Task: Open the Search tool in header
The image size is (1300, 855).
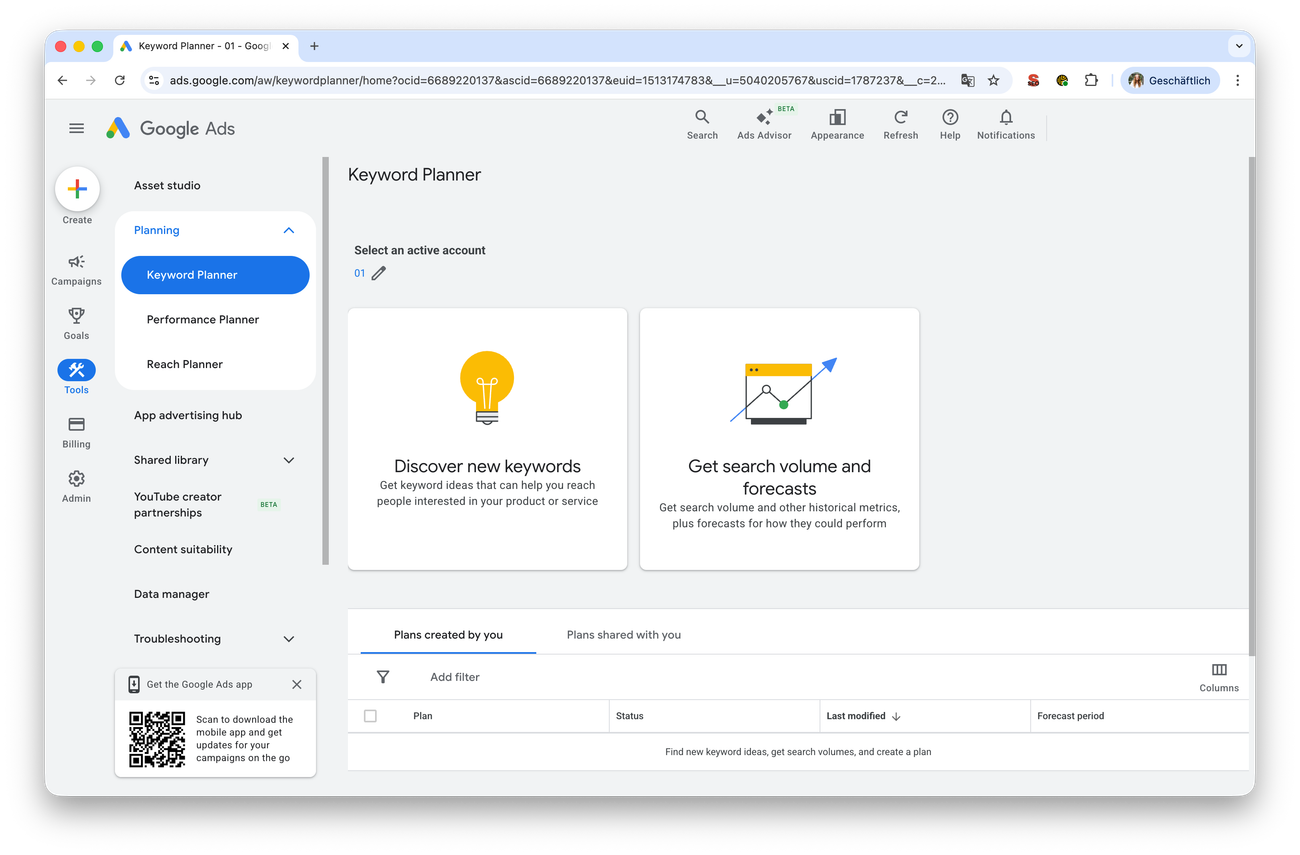Action: [x=702, y=125]
